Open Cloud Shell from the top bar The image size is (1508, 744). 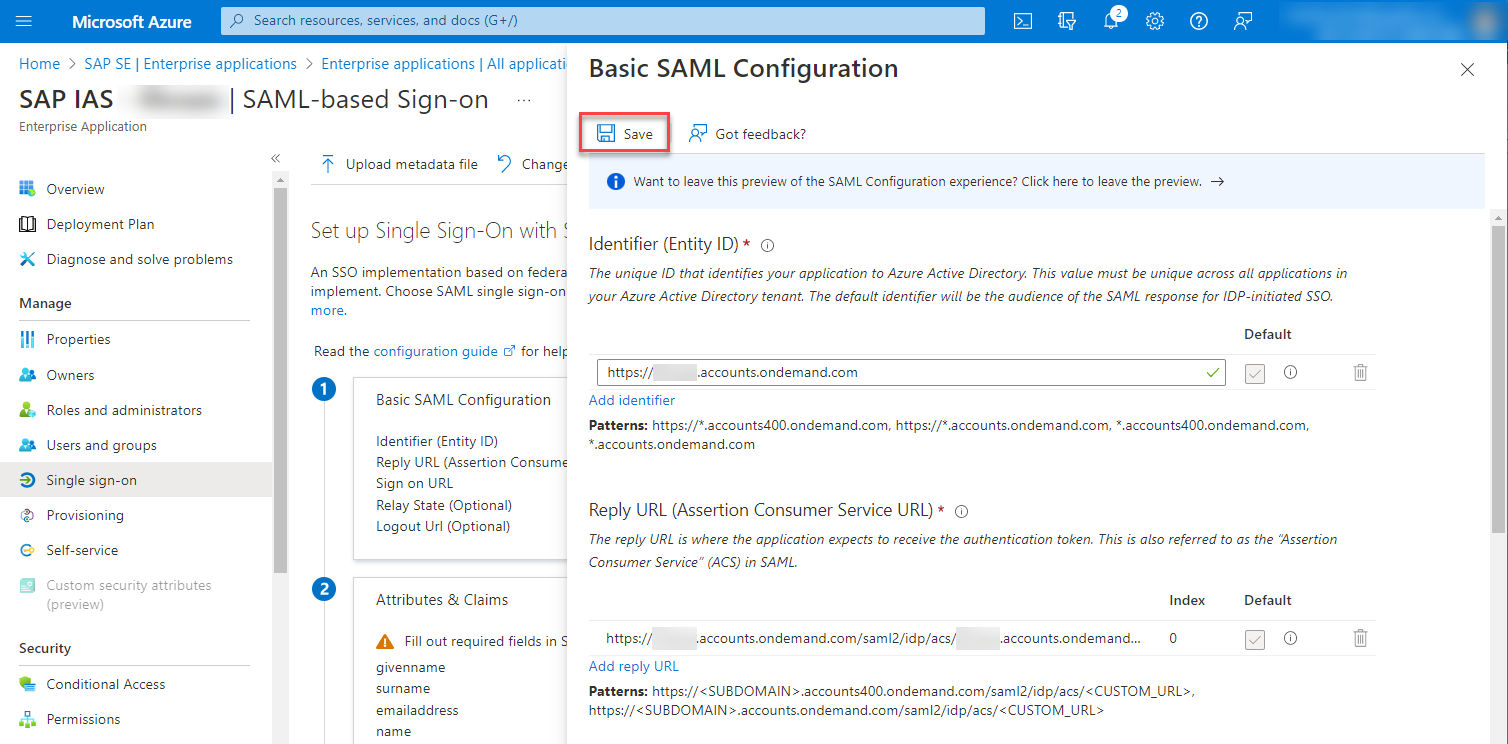pyautogui.click(x=1023, y=21)
